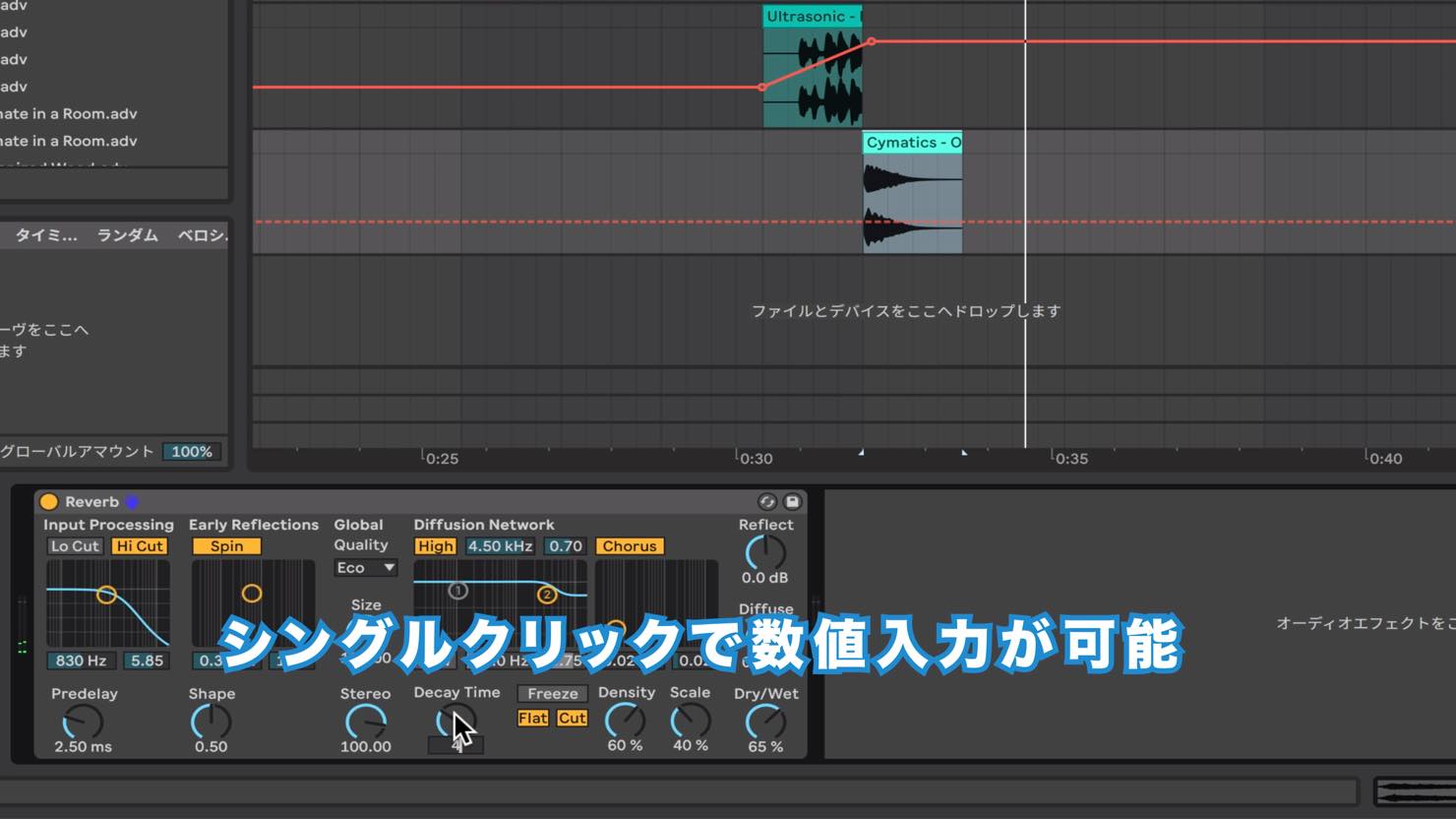1456x819 pixels.
Task: Click the 60 % Density value
Action: (x=625, y=746)
